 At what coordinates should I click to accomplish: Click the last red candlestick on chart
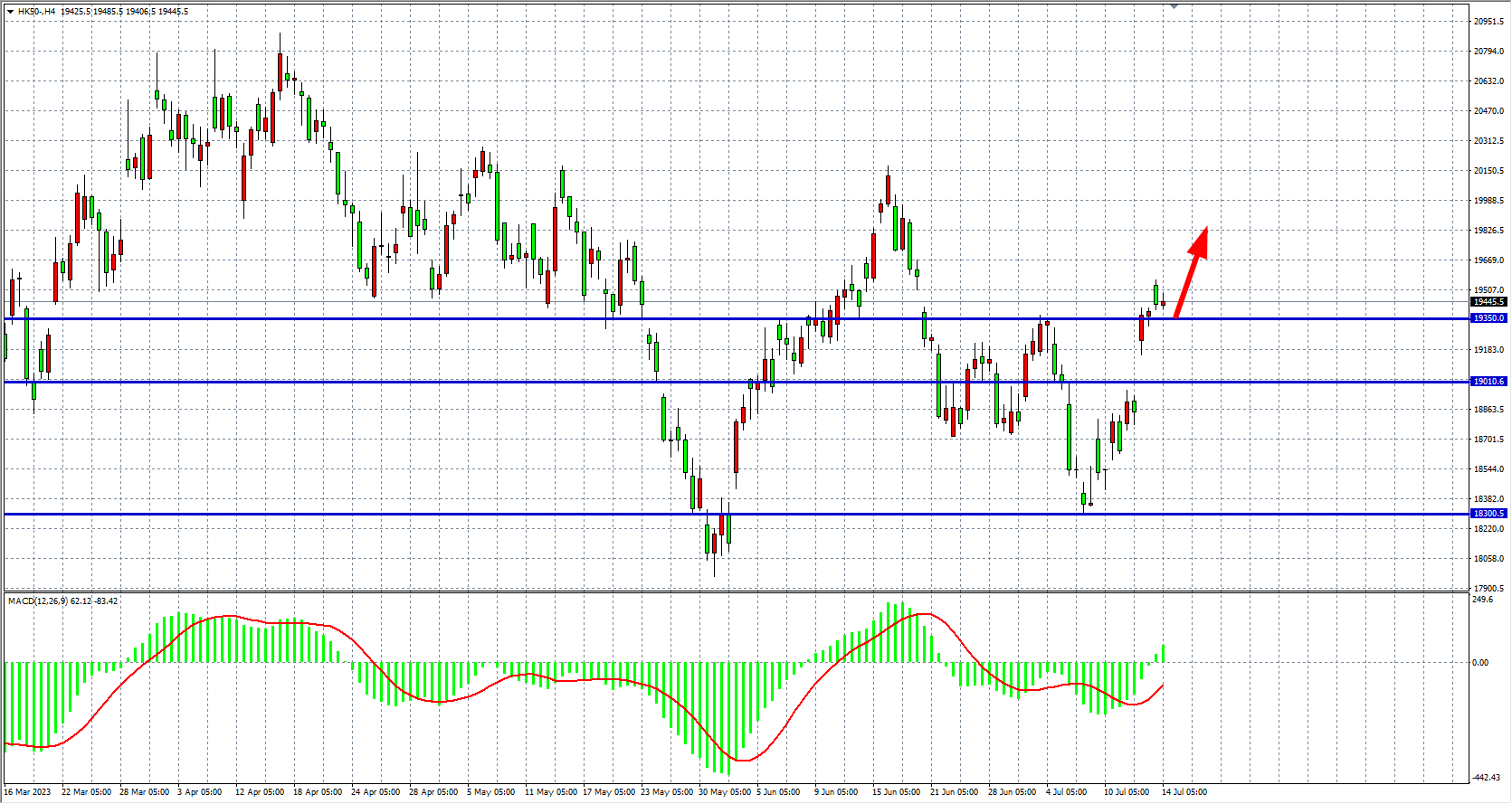pyautogui.click(x=1163, y=304)
